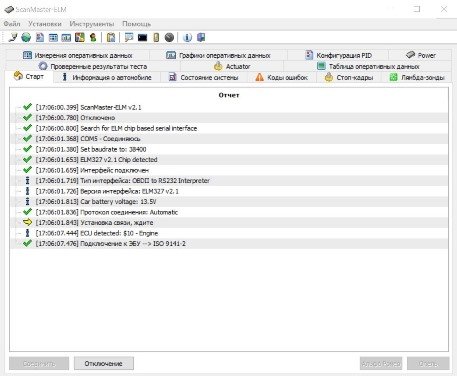Image resolution: width=457 pixels, height=376 pixels.
Task: Click the bar chart toolbar icon
Action: pos(66,38)
